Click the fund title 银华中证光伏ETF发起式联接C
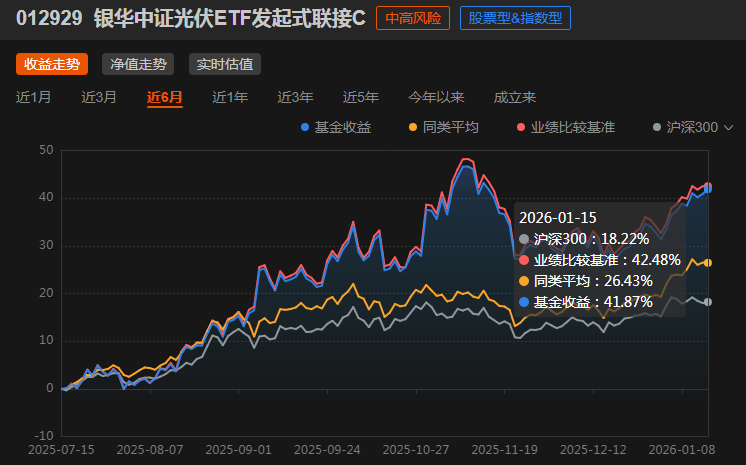Screen dimensions: 746x465 [x=230, y=18]
